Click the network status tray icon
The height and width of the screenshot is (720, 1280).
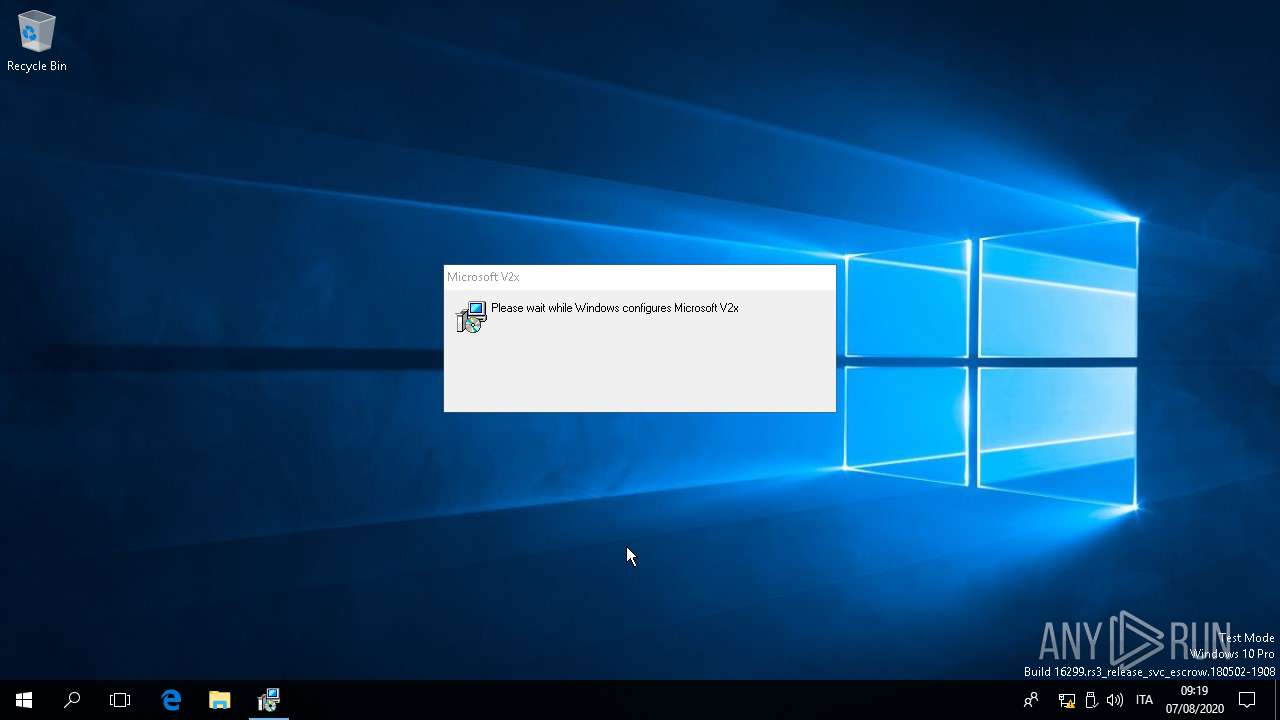point(1067,700)
